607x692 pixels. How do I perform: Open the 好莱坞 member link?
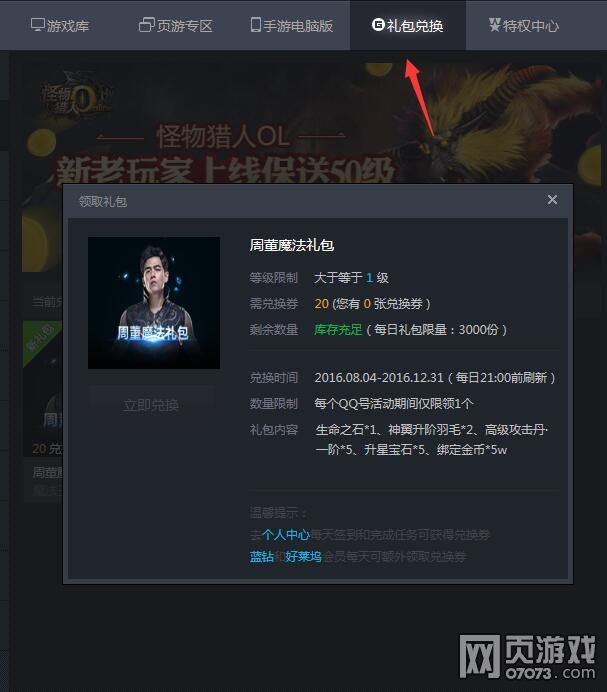[x=303, y=557]
